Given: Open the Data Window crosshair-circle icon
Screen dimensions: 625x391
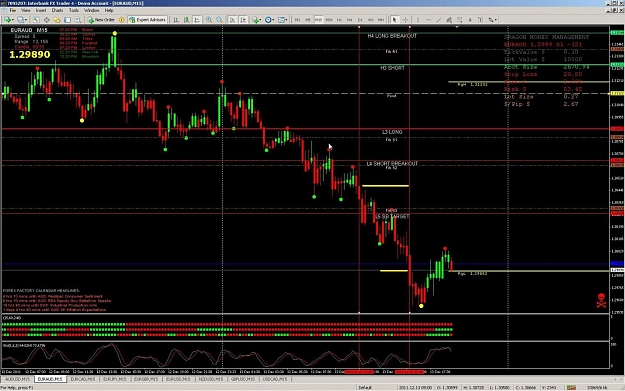Looking at the screenshot, I should pos(47,20).
